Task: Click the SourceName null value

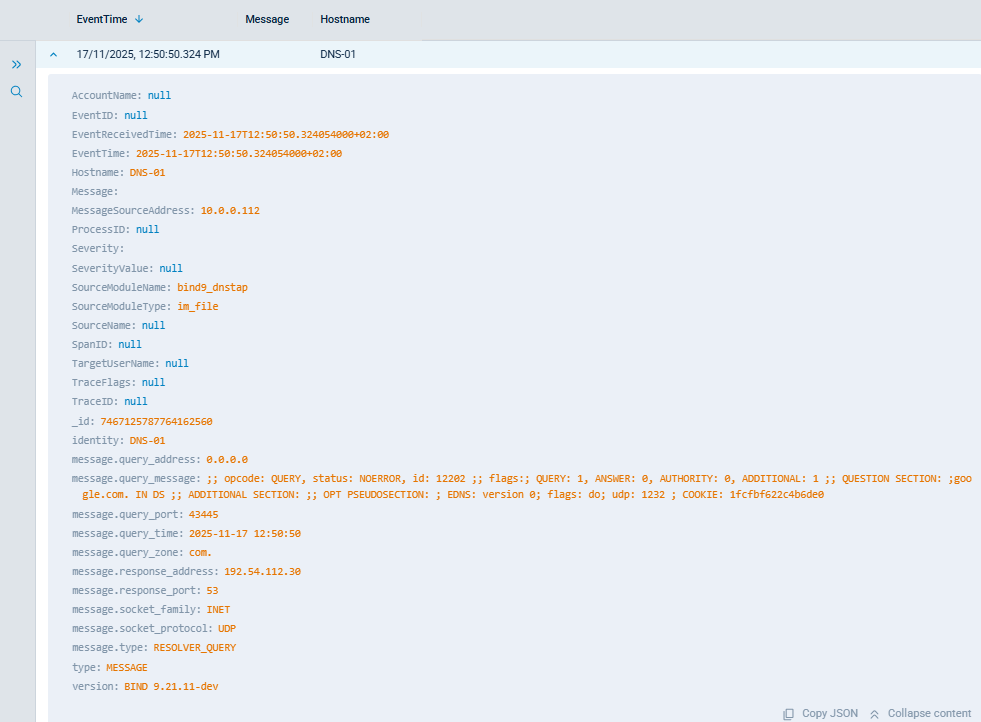Action: tap(153, 325)
